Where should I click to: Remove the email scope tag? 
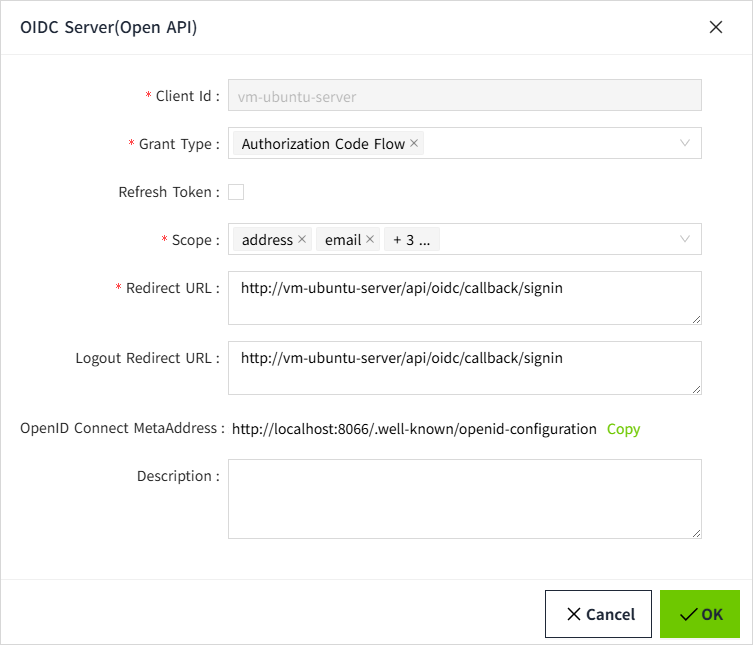[x=370, y=240]
